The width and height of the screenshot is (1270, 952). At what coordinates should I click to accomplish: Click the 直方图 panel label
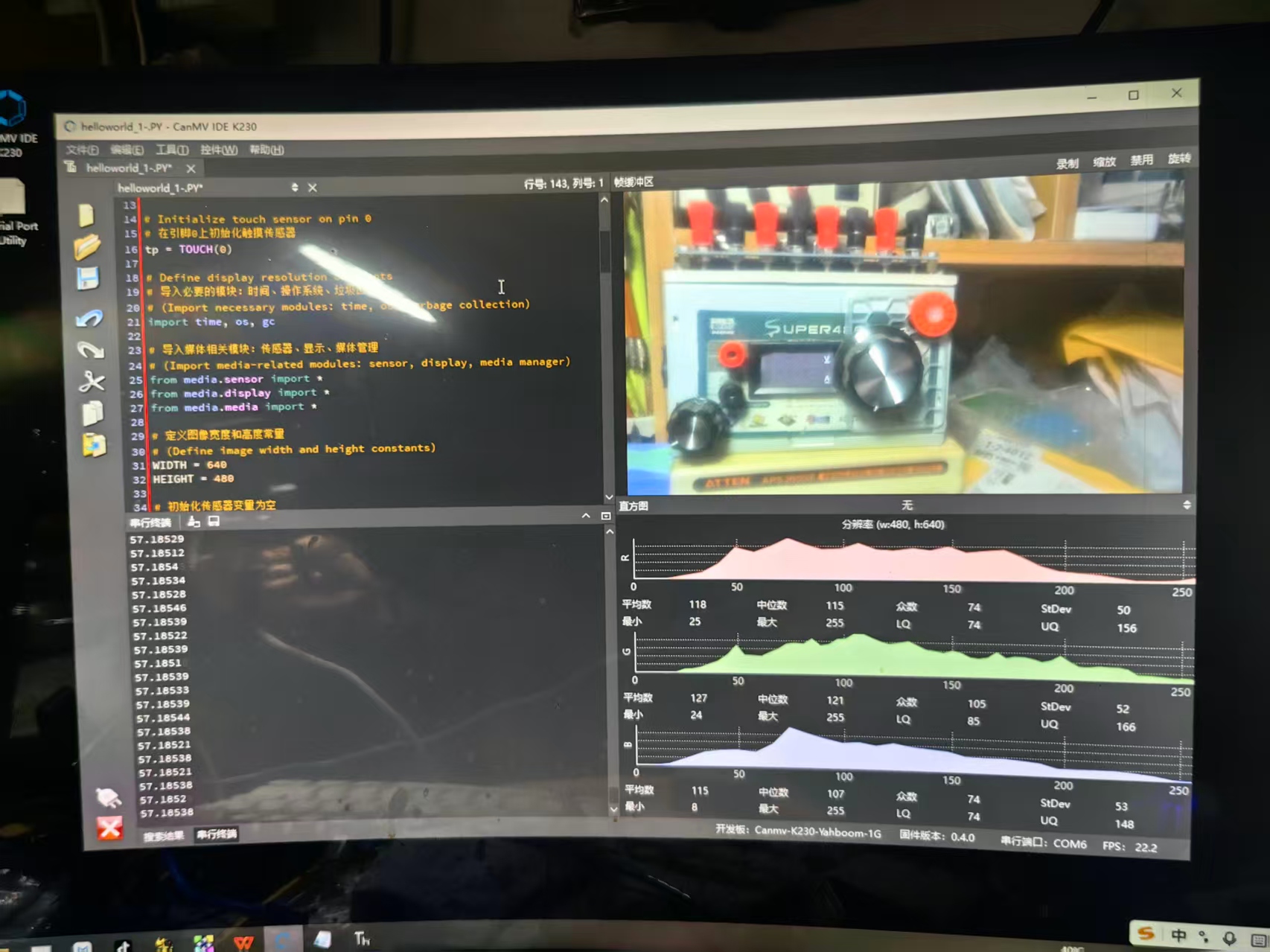634,506
